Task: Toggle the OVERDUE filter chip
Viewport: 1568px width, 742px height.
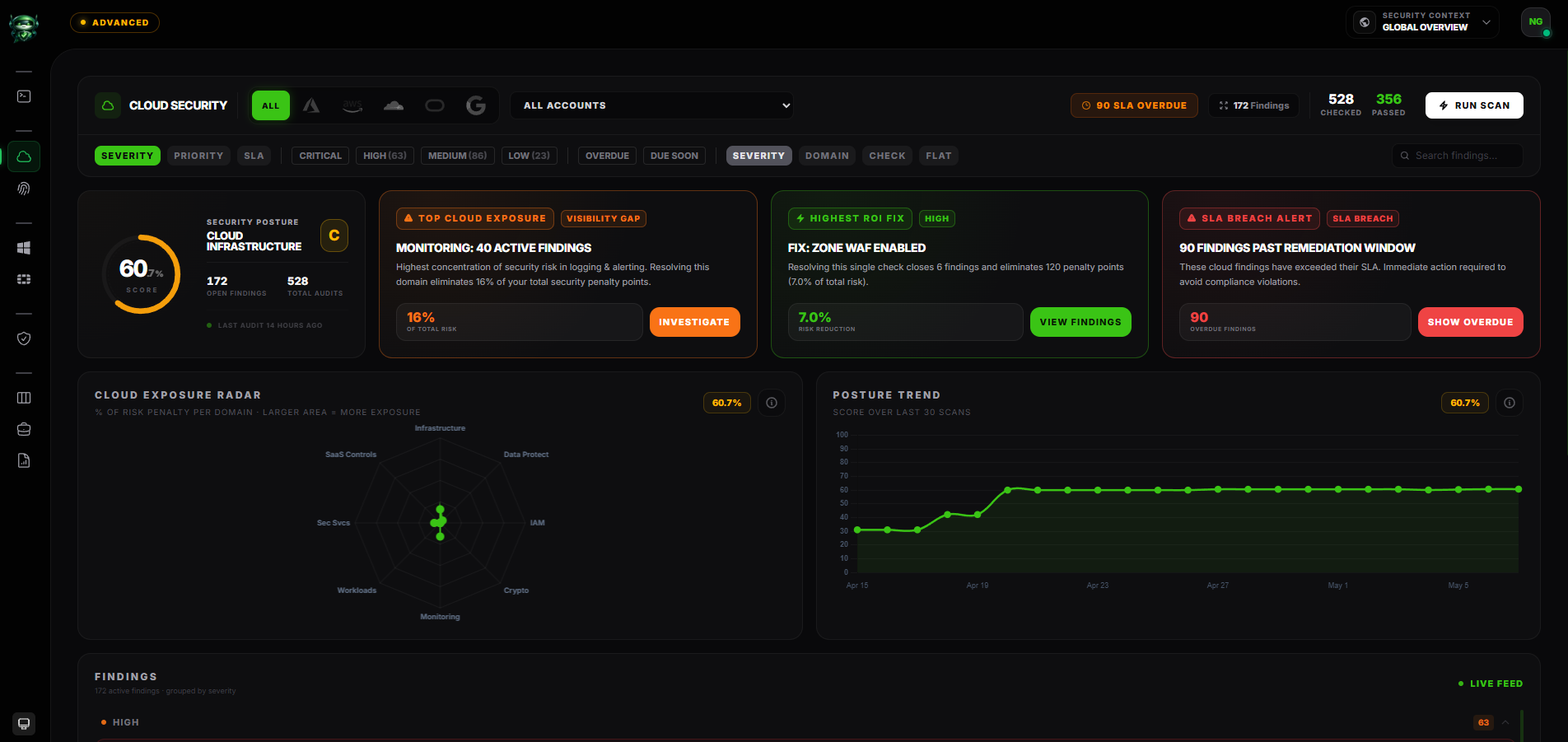Action: pyautogui.click(x=607, y=156)
